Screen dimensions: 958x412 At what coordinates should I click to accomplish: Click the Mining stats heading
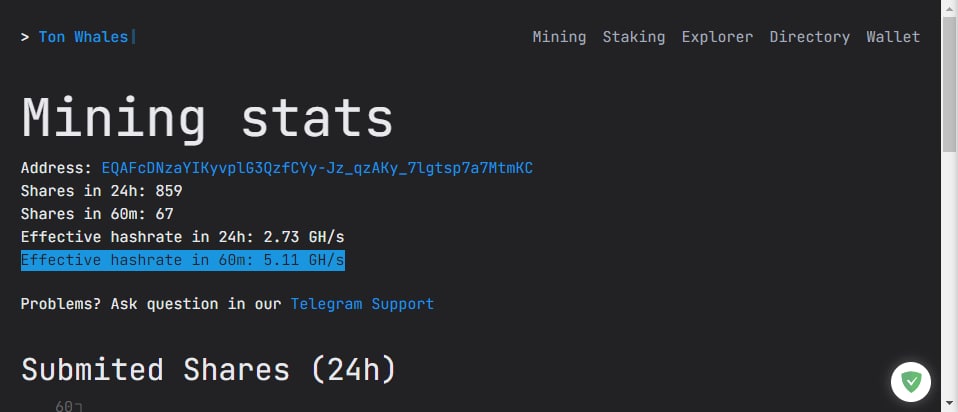[207, 118]
